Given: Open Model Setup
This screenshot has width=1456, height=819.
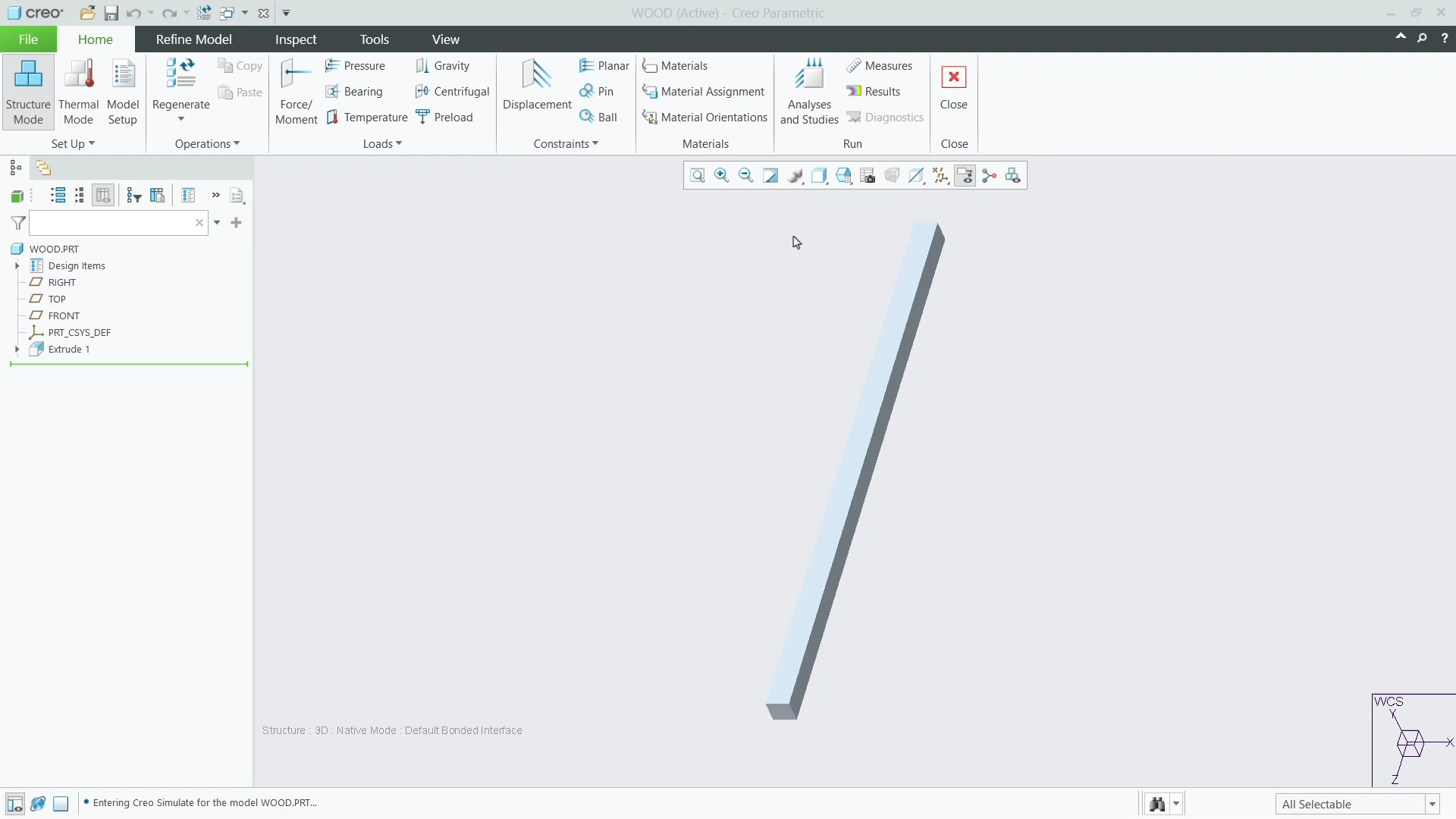Looking at the screenshot, I should (123, 92).
